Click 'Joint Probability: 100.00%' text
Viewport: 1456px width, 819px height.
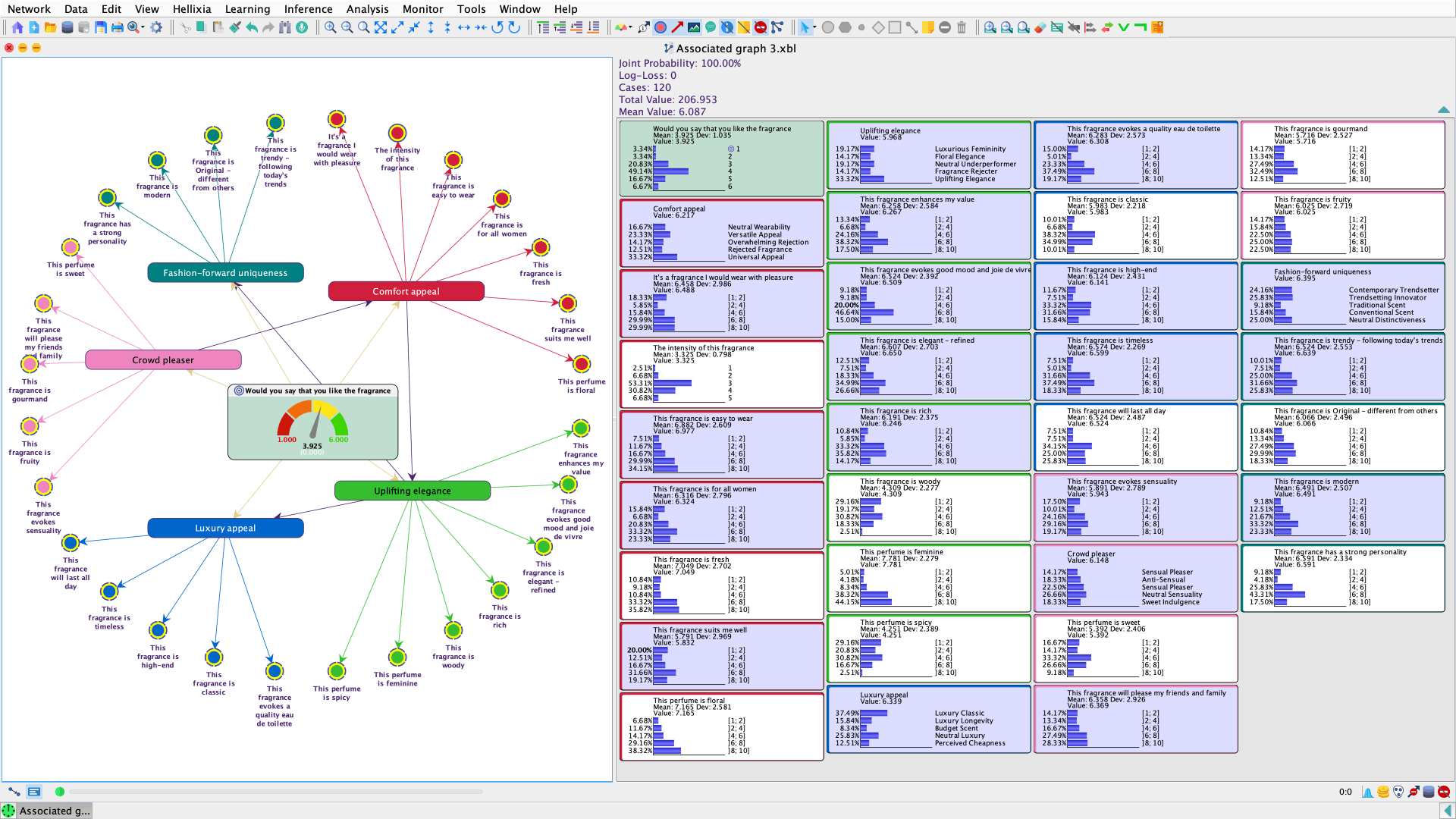point(679,64)
